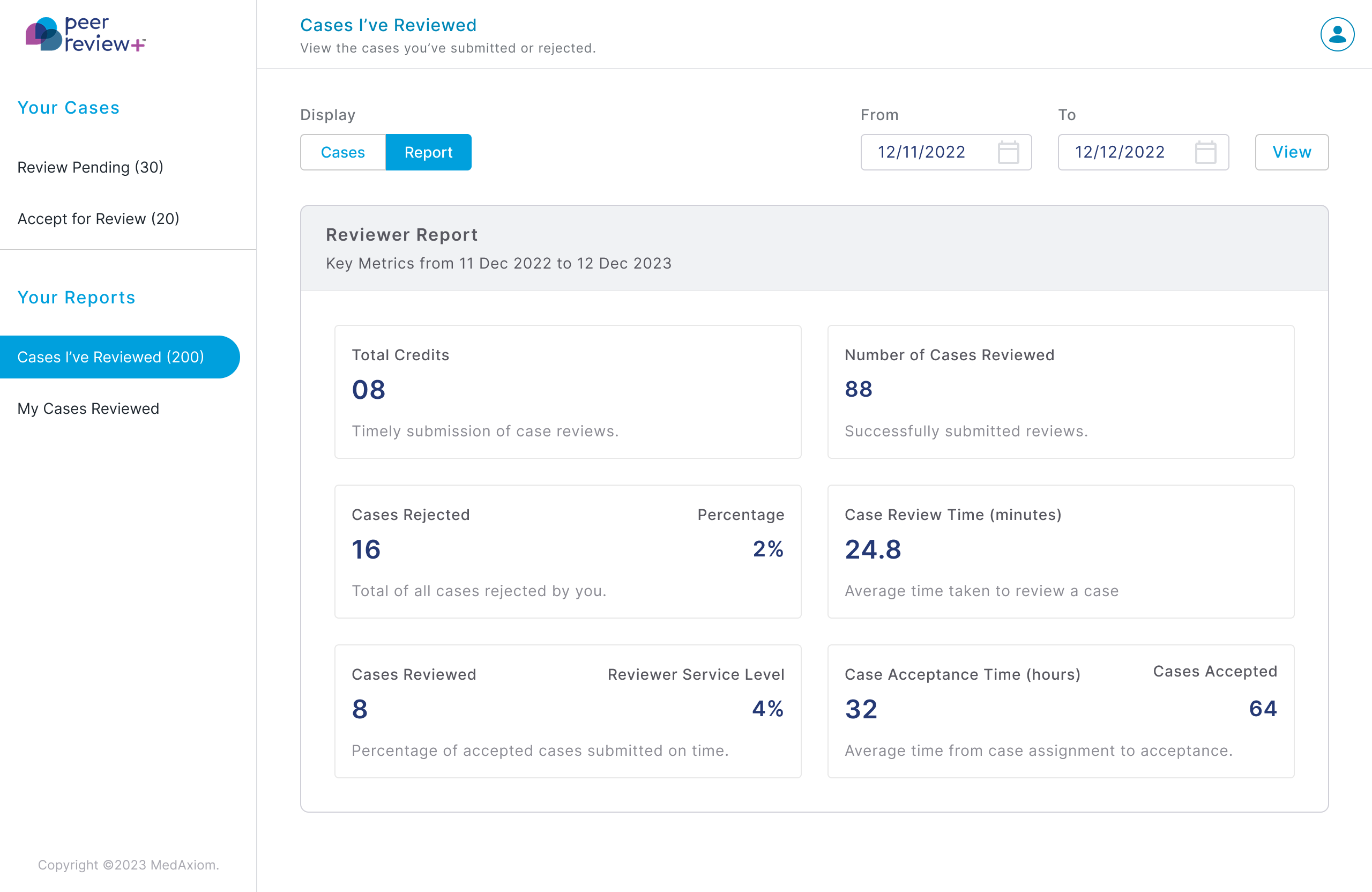Switch to the Cases display tab

click(342, 152)
